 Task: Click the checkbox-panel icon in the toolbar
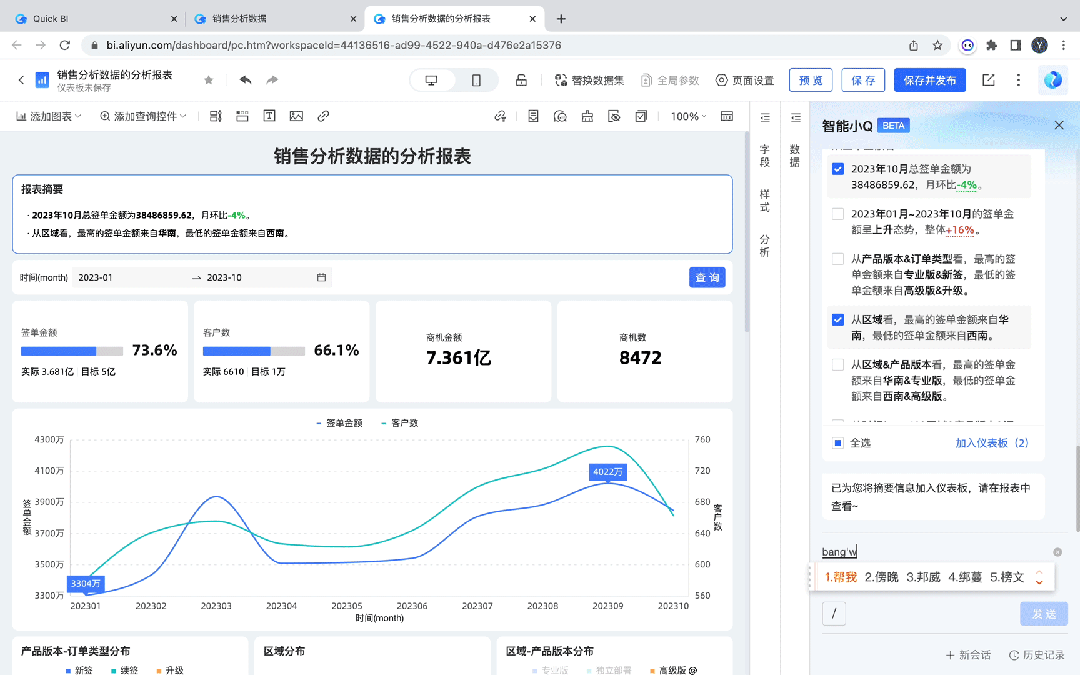click(x=641, y=116)
